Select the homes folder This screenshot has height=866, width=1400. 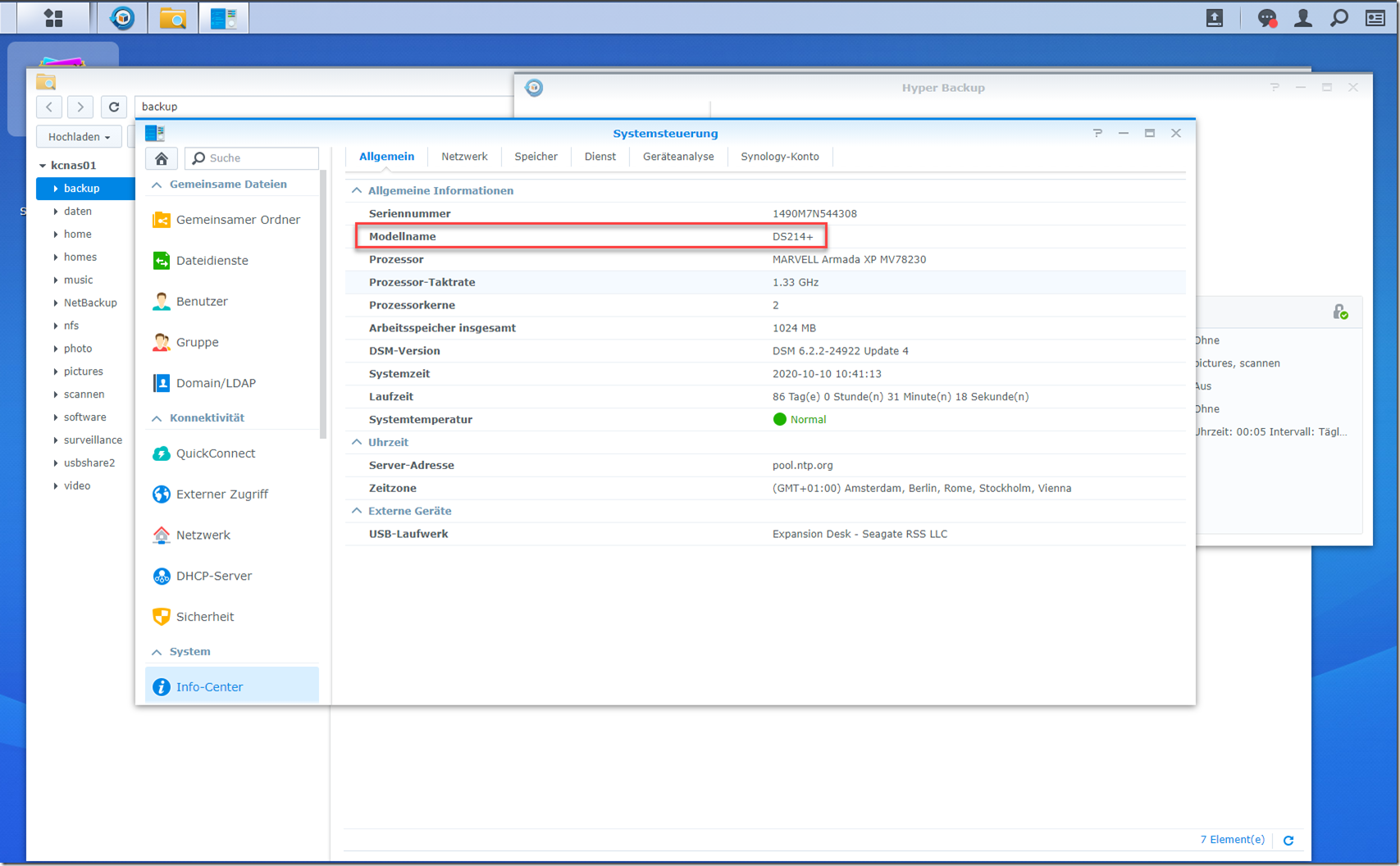[80, 258]
